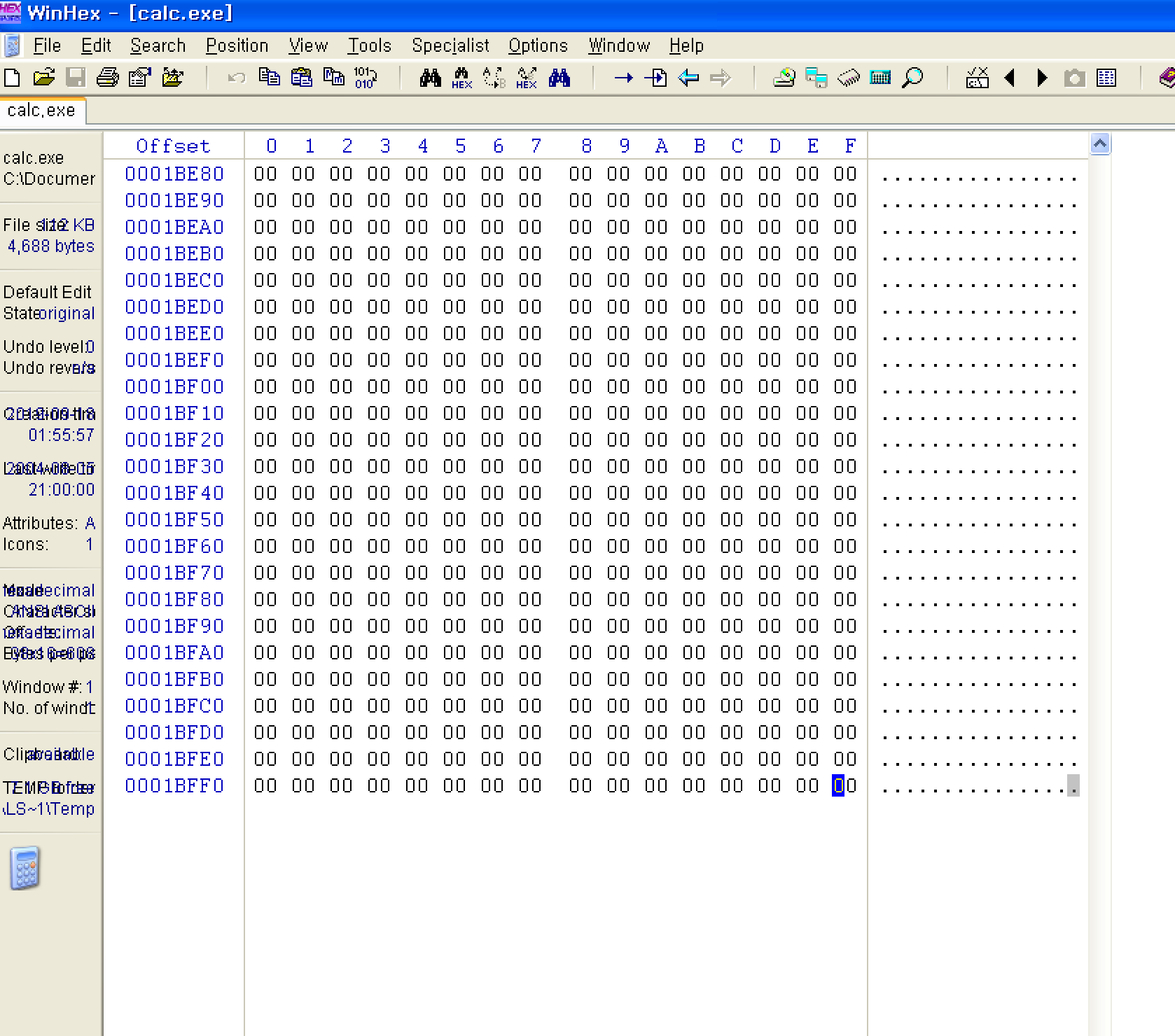Image resolution: width=1175 pixels, height=1036 pixels.
Task: Click the grey Forward arrow icon
Action: [721, 78]
